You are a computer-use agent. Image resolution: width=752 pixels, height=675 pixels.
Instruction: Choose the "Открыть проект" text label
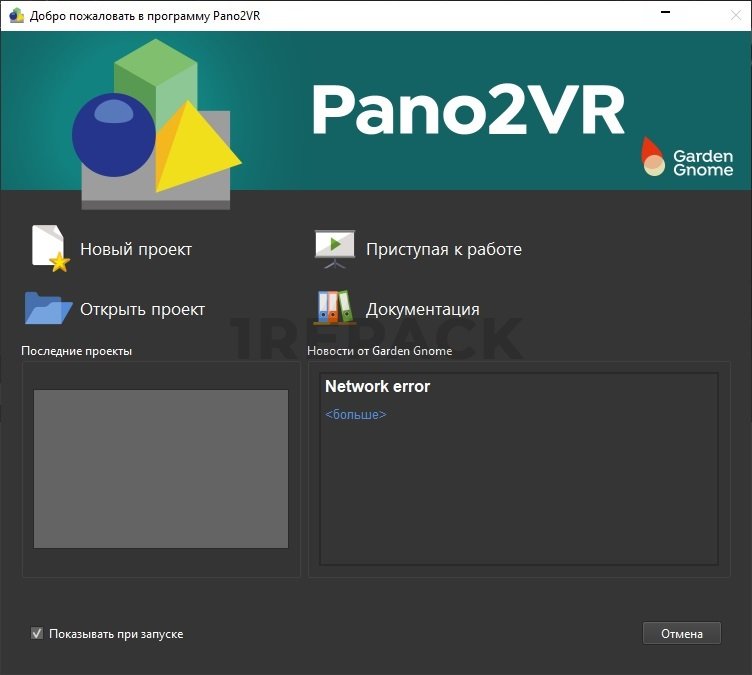point(142,309)
